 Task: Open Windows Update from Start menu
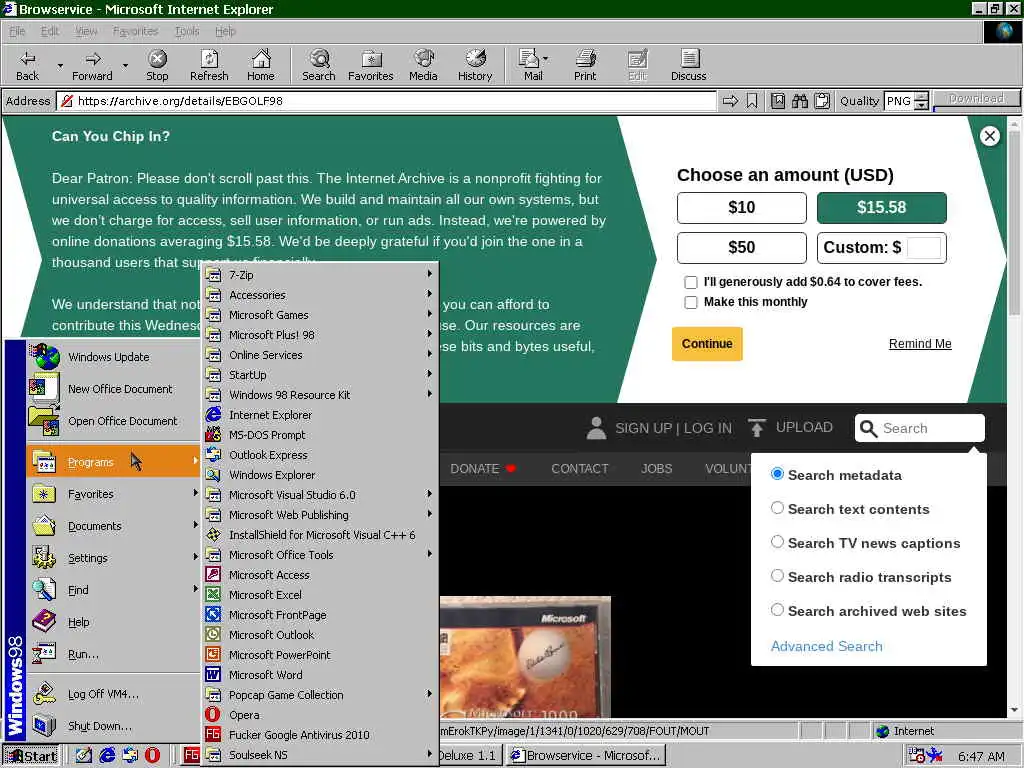(114, 357)
